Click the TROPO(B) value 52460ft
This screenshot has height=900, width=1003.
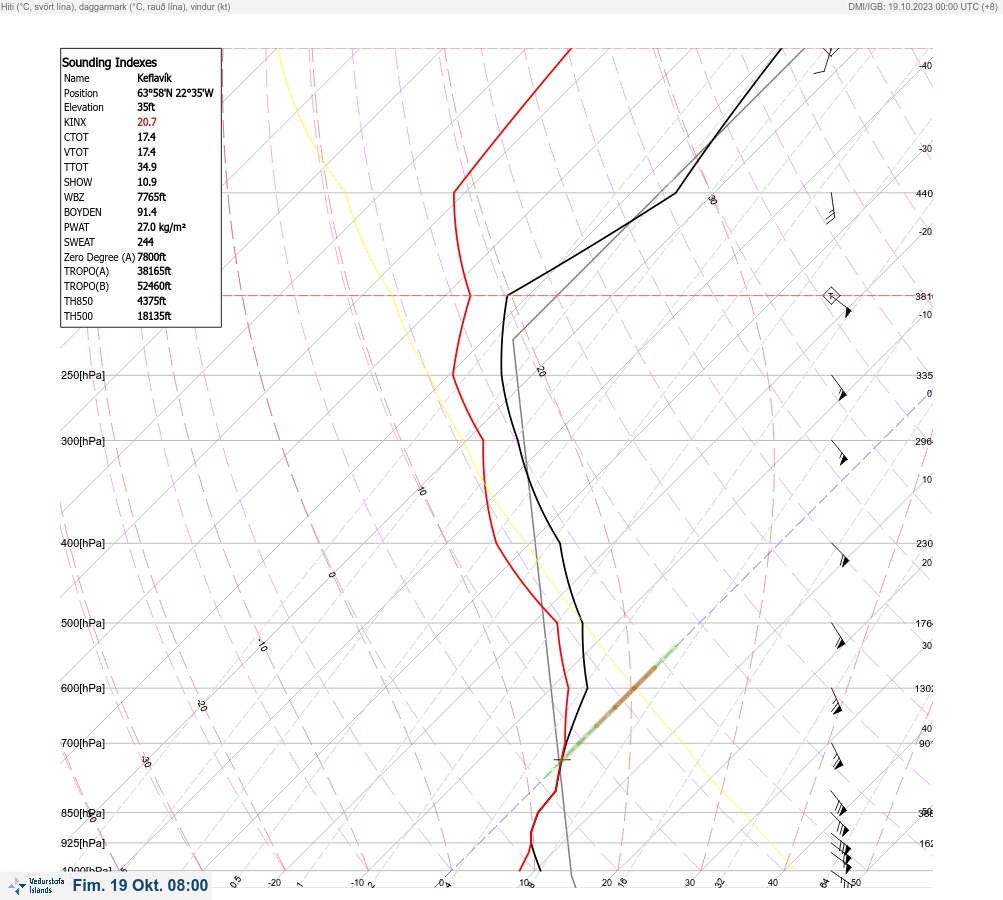click(154, 287)
